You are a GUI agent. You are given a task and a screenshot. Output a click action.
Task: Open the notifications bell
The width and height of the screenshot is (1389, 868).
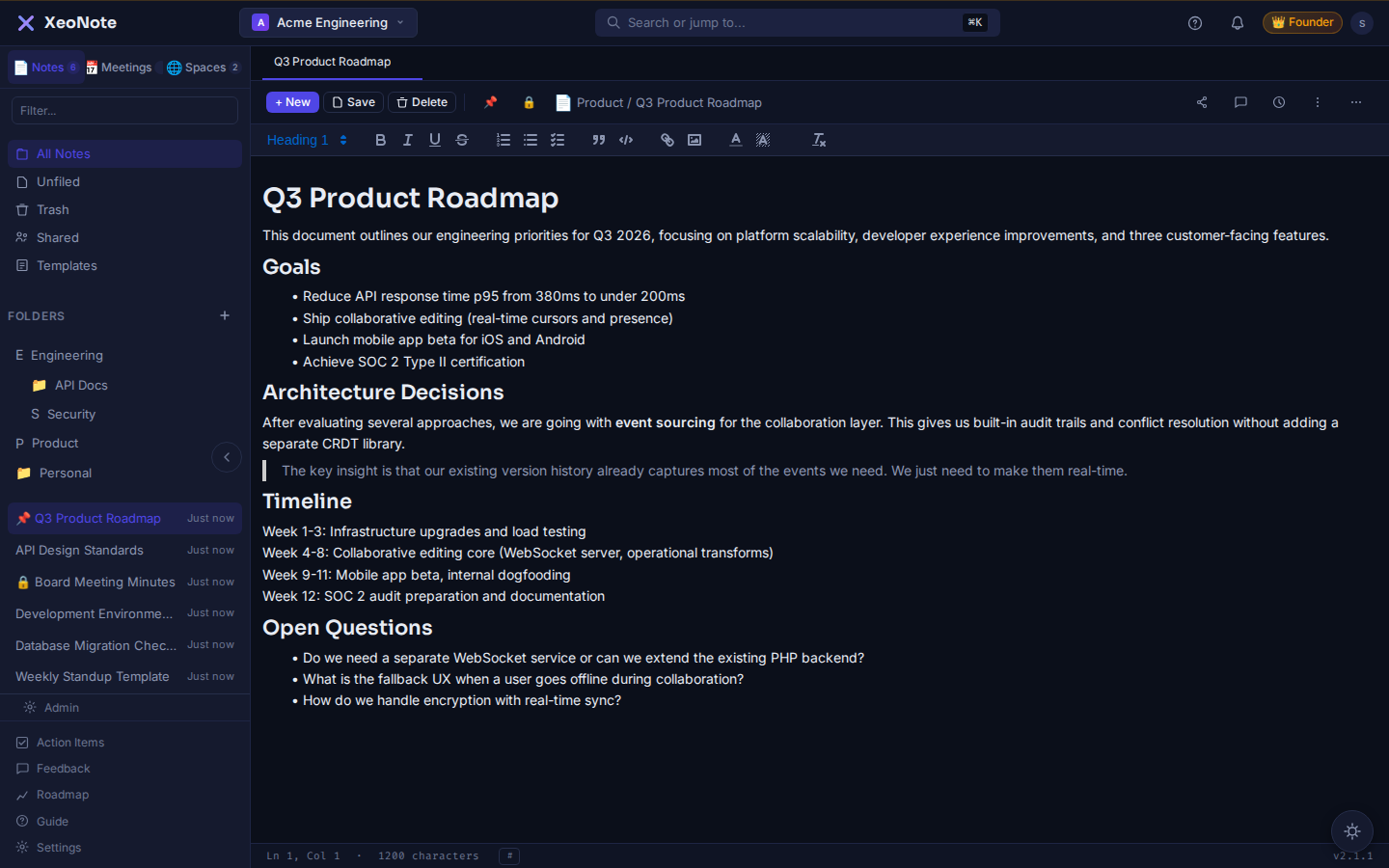click(x=1238, y=23)
